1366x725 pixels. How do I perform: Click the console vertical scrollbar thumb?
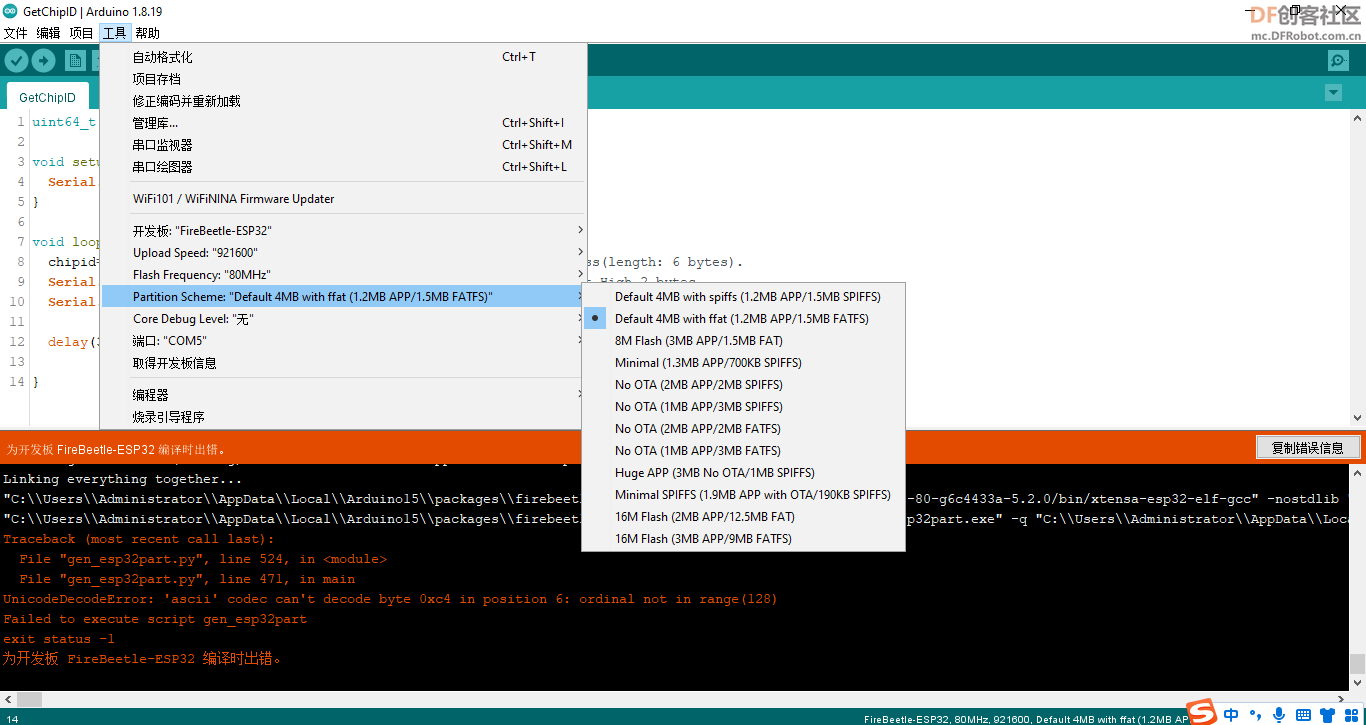point(1358,664)
